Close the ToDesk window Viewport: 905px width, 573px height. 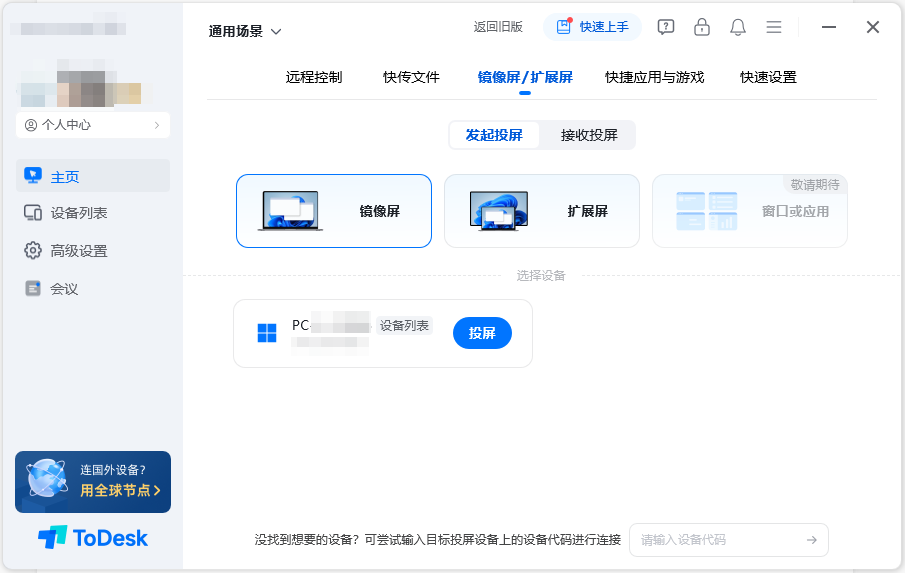873,27
